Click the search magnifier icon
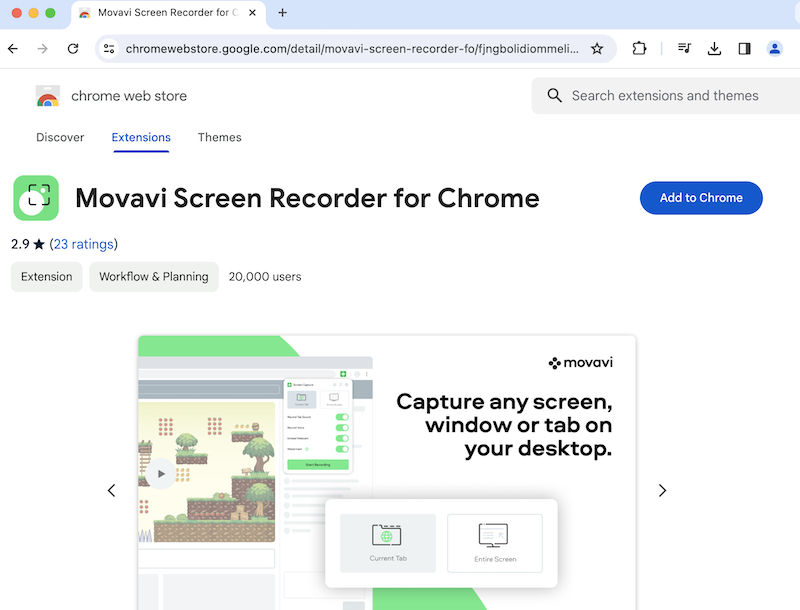 click(x=554, y=95)
